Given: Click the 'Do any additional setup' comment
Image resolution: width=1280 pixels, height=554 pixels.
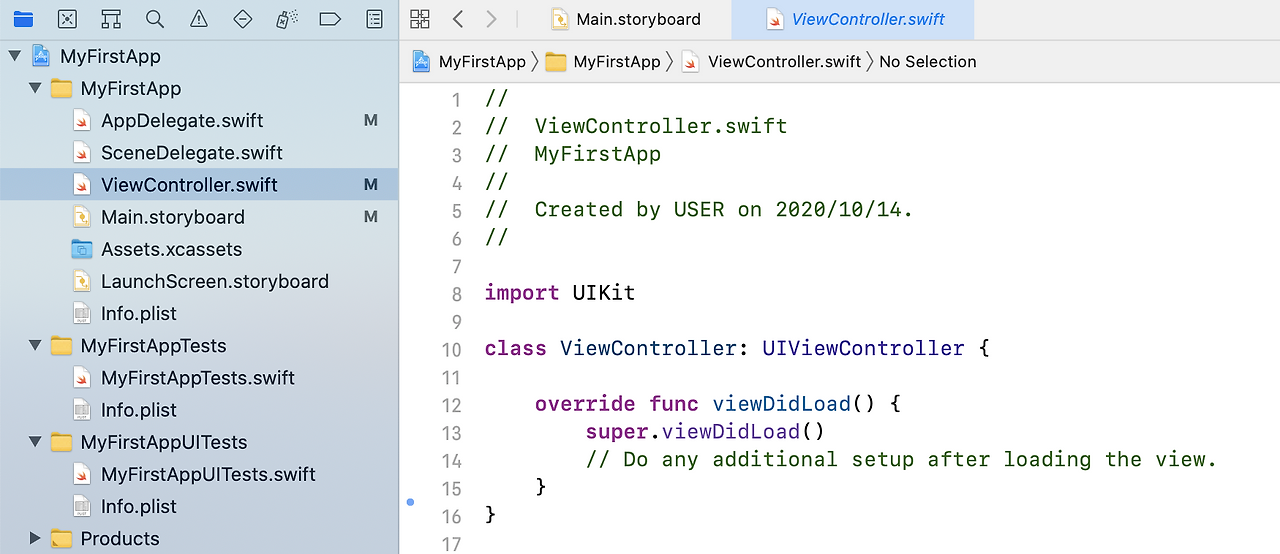Looking at the screenshot, I should tap(901, 460).
